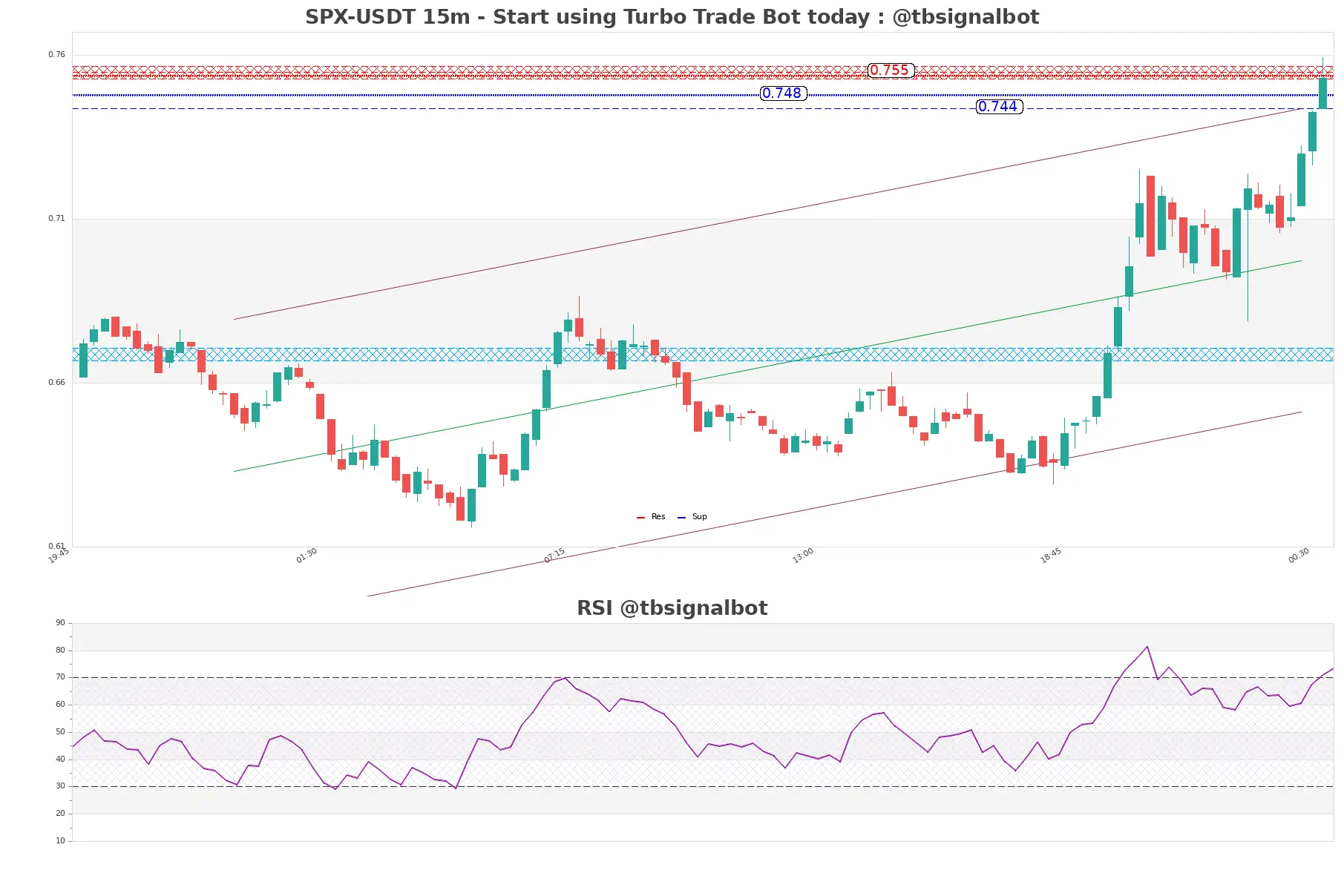1344x896 pixels.
Task: Click the last green candle near 0.755
Action: (x=1322, y=93)
